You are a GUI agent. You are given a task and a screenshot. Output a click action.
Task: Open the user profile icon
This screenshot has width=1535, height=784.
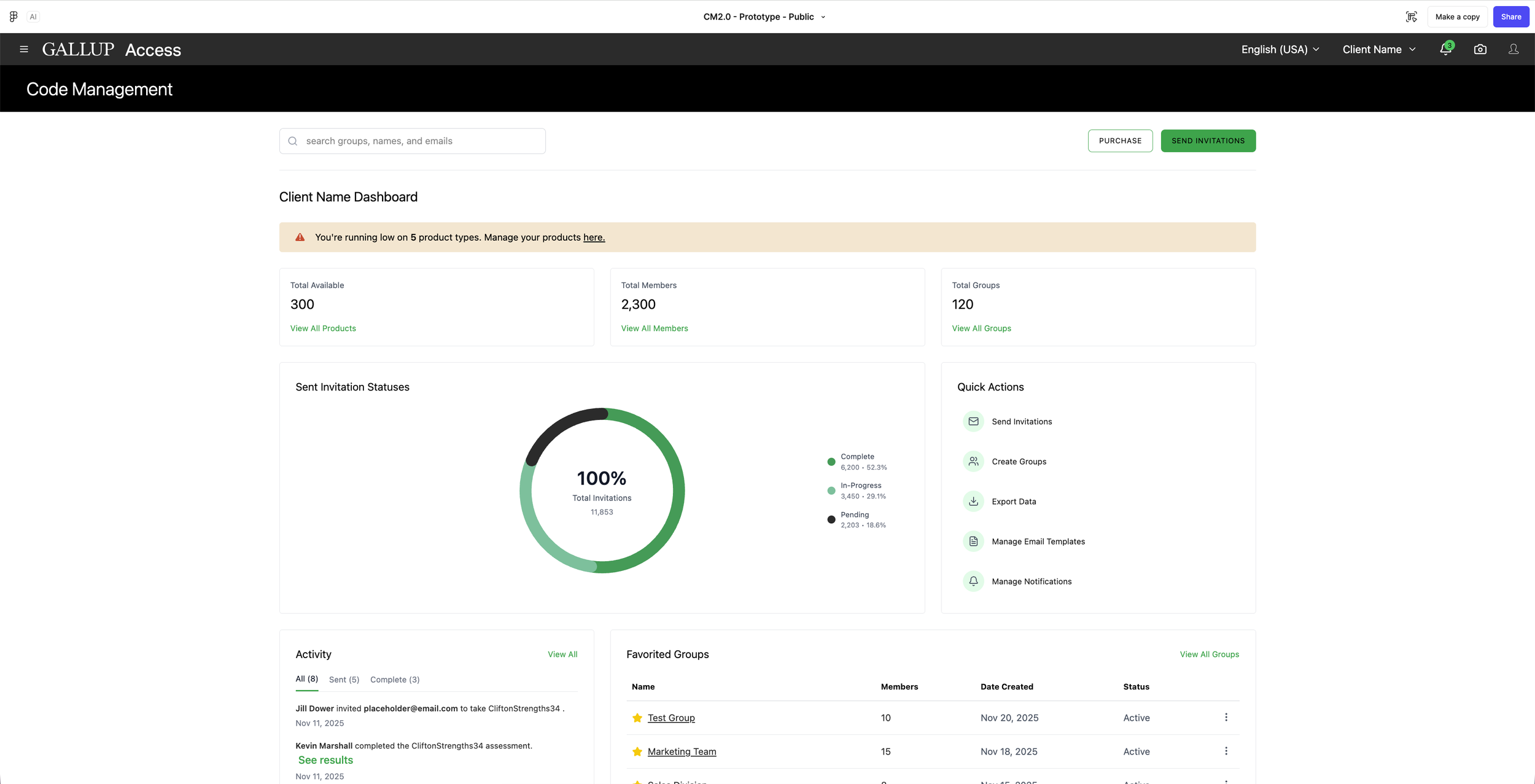[1514, 49]
